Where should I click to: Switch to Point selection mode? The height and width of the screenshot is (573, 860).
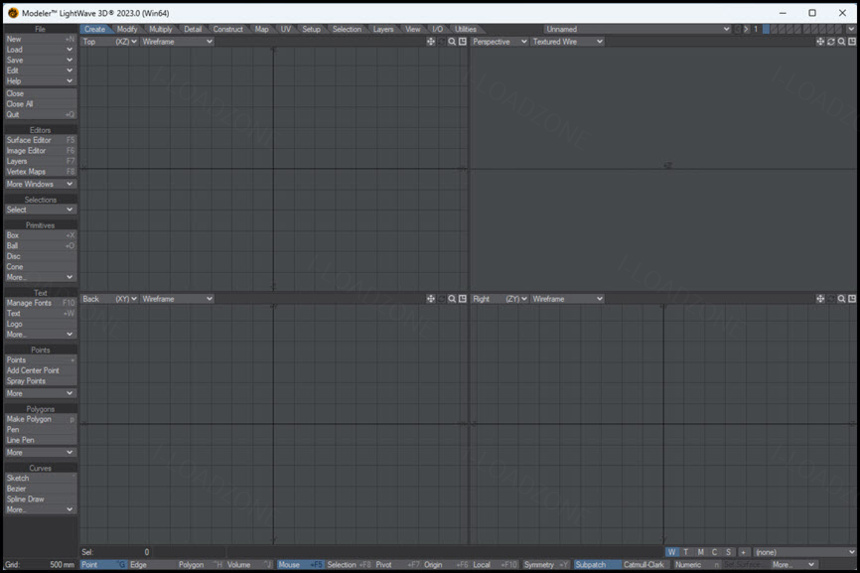[x=104, y=565]
